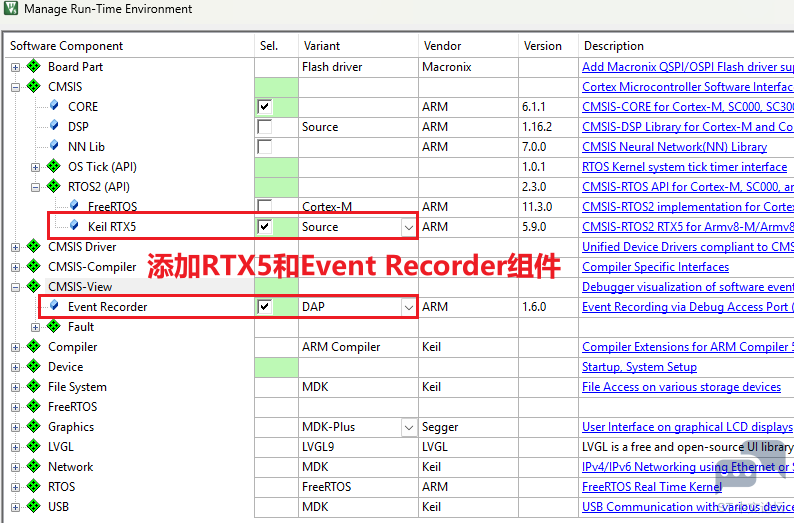This screenshot has height=523, width=794.
Task: Click the Macronix vendor cell
Action: 468,67
